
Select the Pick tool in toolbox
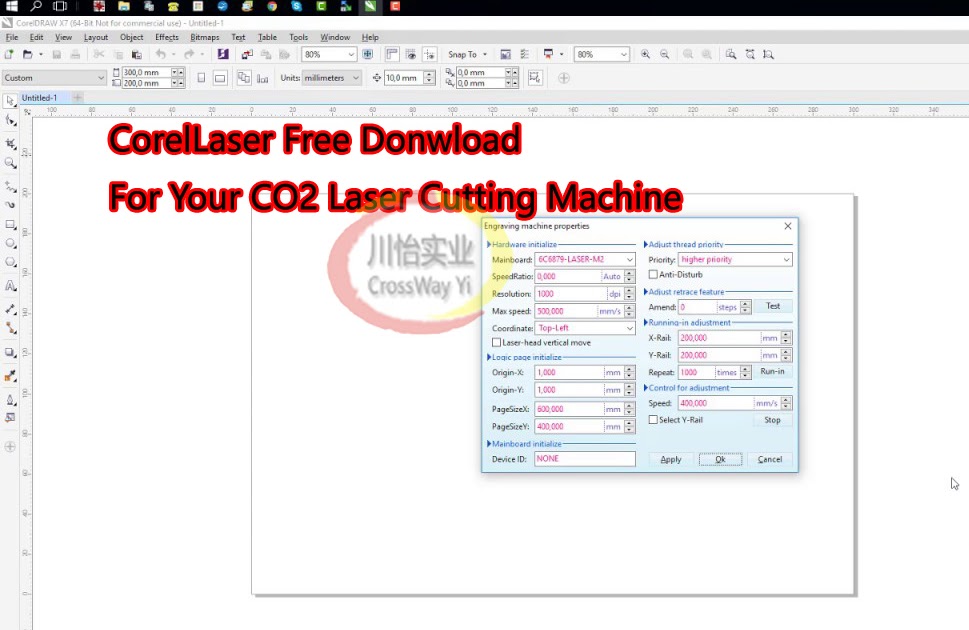(10, 101)
